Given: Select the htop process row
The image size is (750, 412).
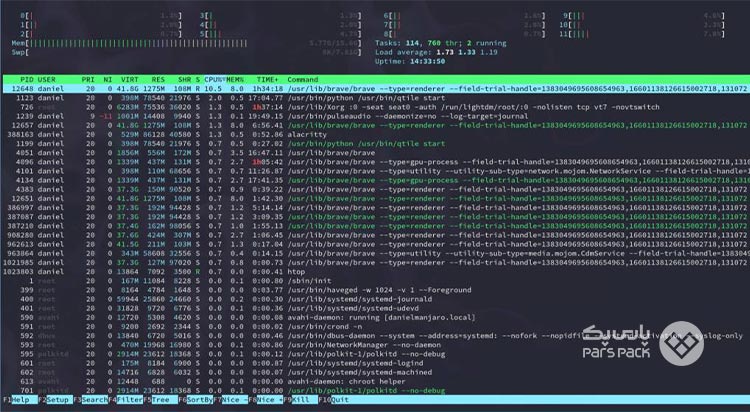Looking at the screenshot, I should pos(376,271).
